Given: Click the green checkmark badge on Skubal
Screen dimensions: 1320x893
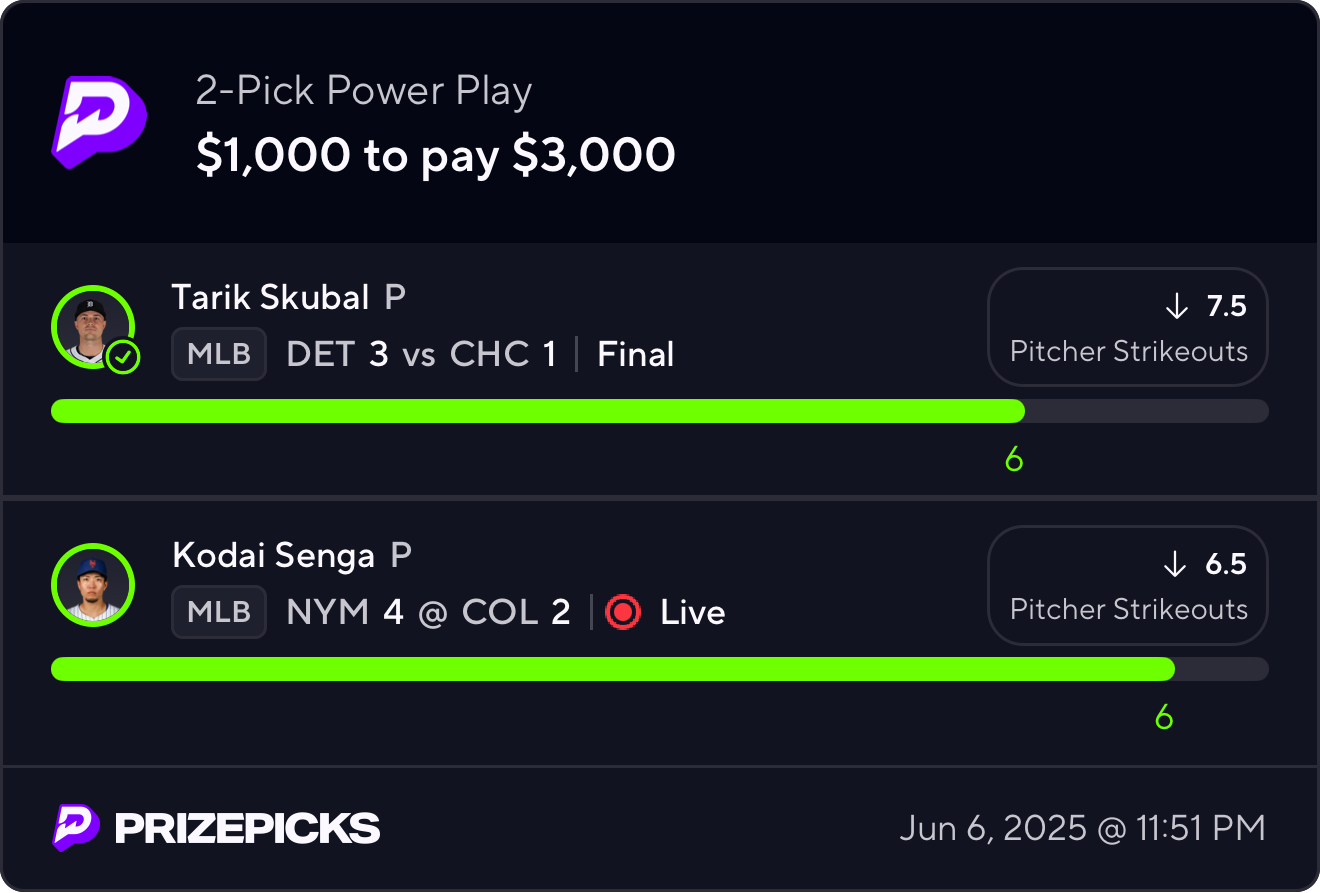Looking at the screenshot, I should coord(123,357).
